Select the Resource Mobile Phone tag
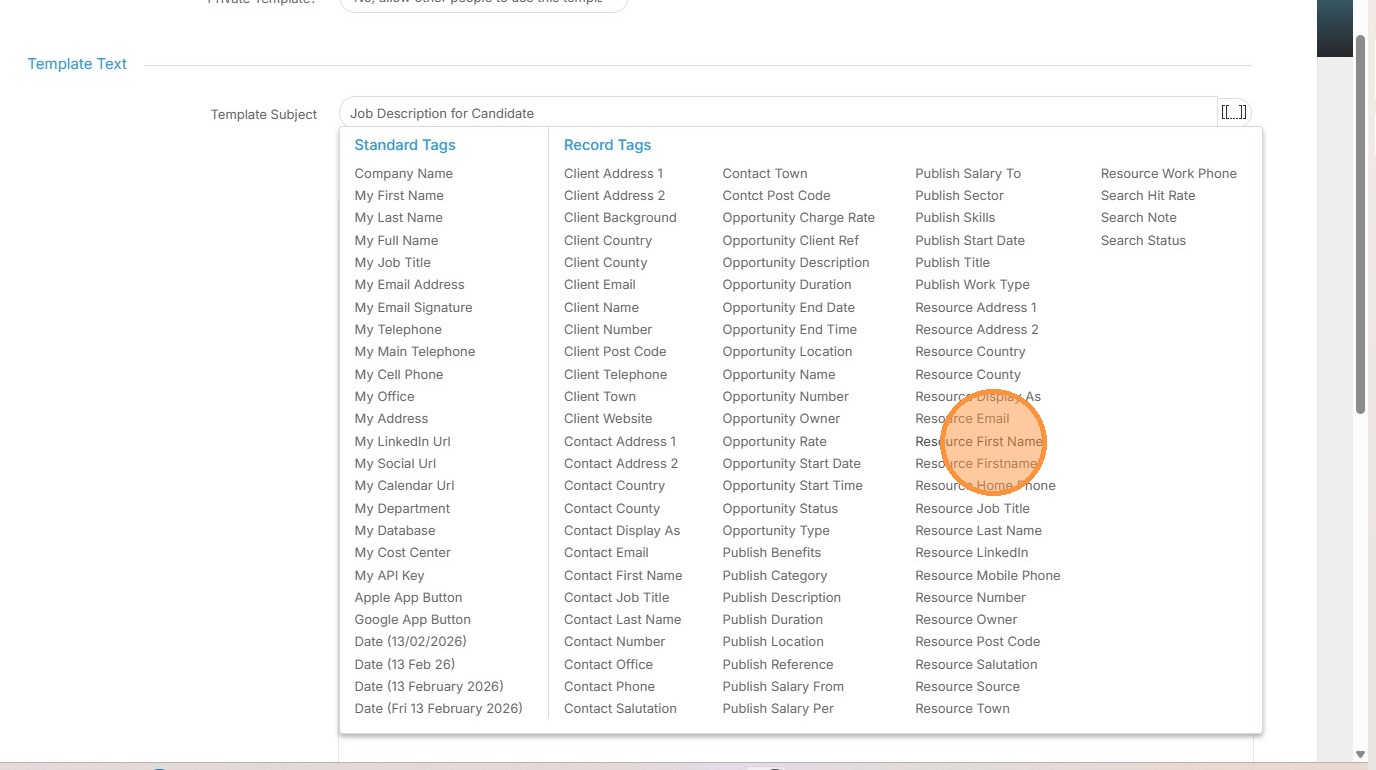The width and height of the screenshot is (1376, 770). (988, 575)
